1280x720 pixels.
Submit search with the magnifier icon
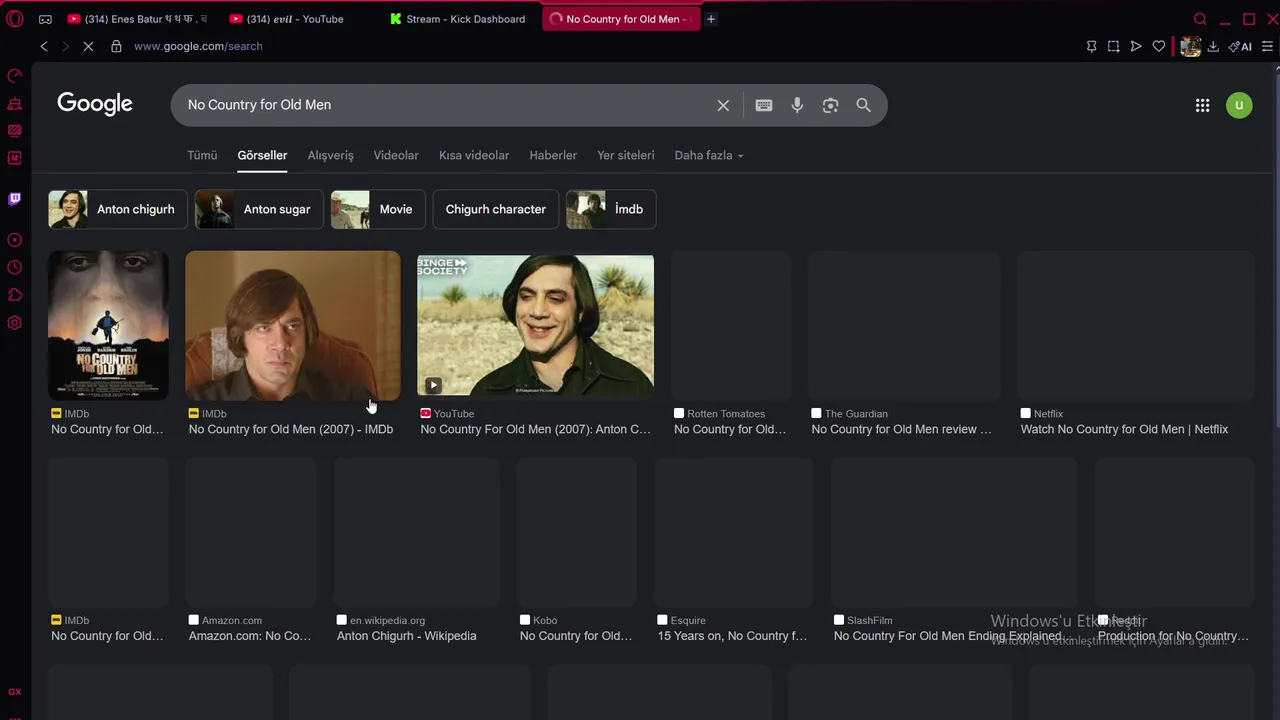(863, 105)
